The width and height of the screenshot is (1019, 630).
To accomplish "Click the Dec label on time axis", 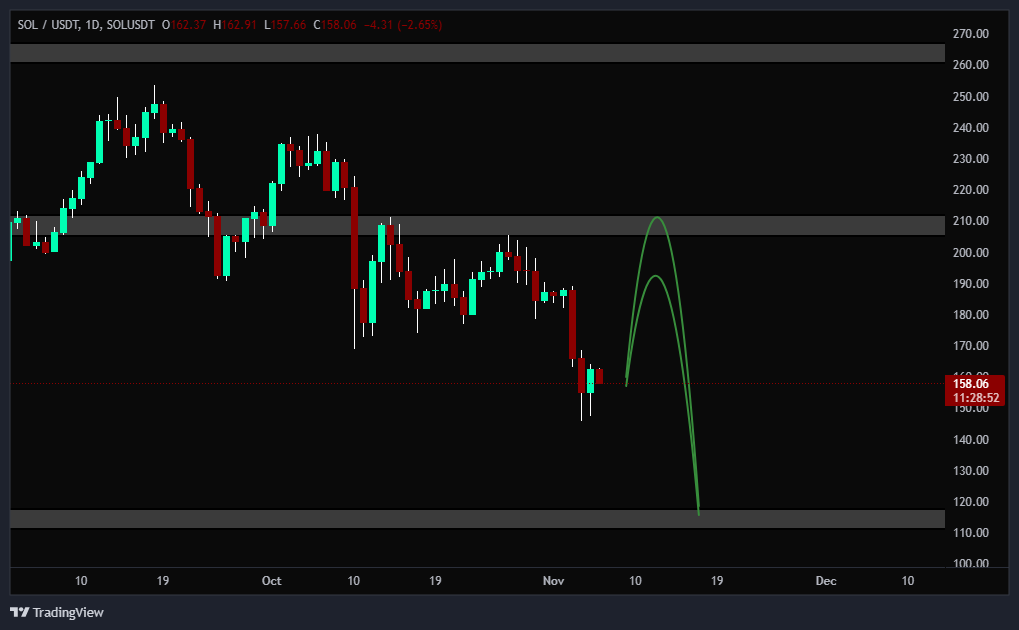I will click(825, 580).
